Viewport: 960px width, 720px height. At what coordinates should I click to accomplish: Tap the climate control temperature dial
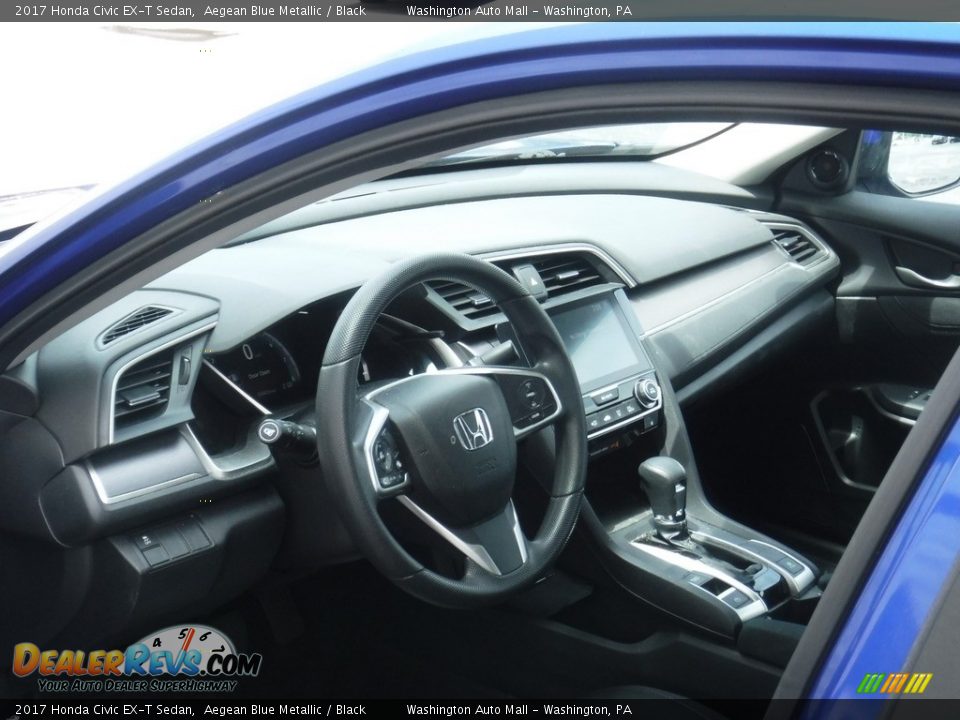[647, 392]
